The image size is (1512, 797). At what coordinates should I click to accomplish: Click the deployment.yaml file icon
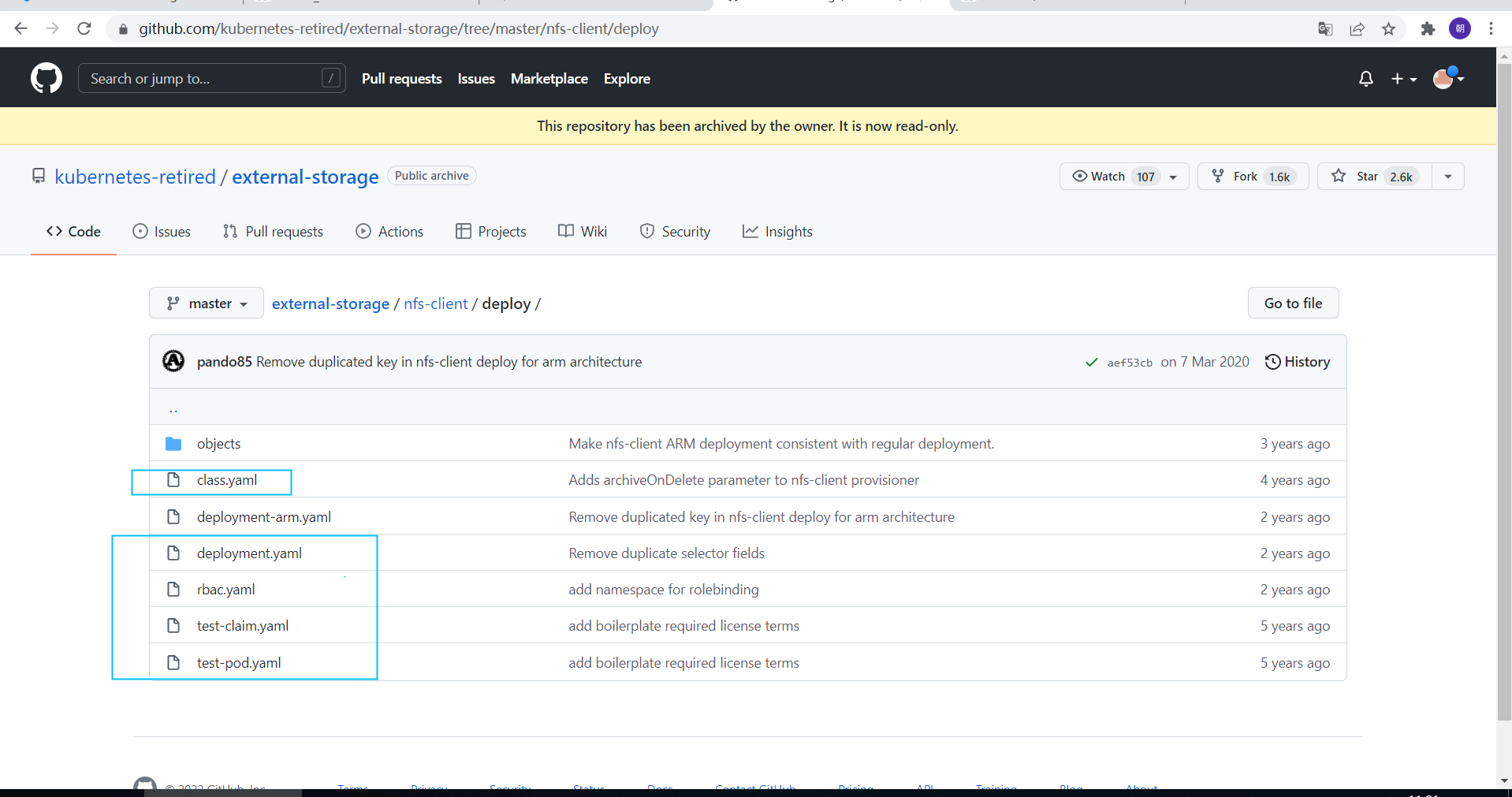click(173, 553)
